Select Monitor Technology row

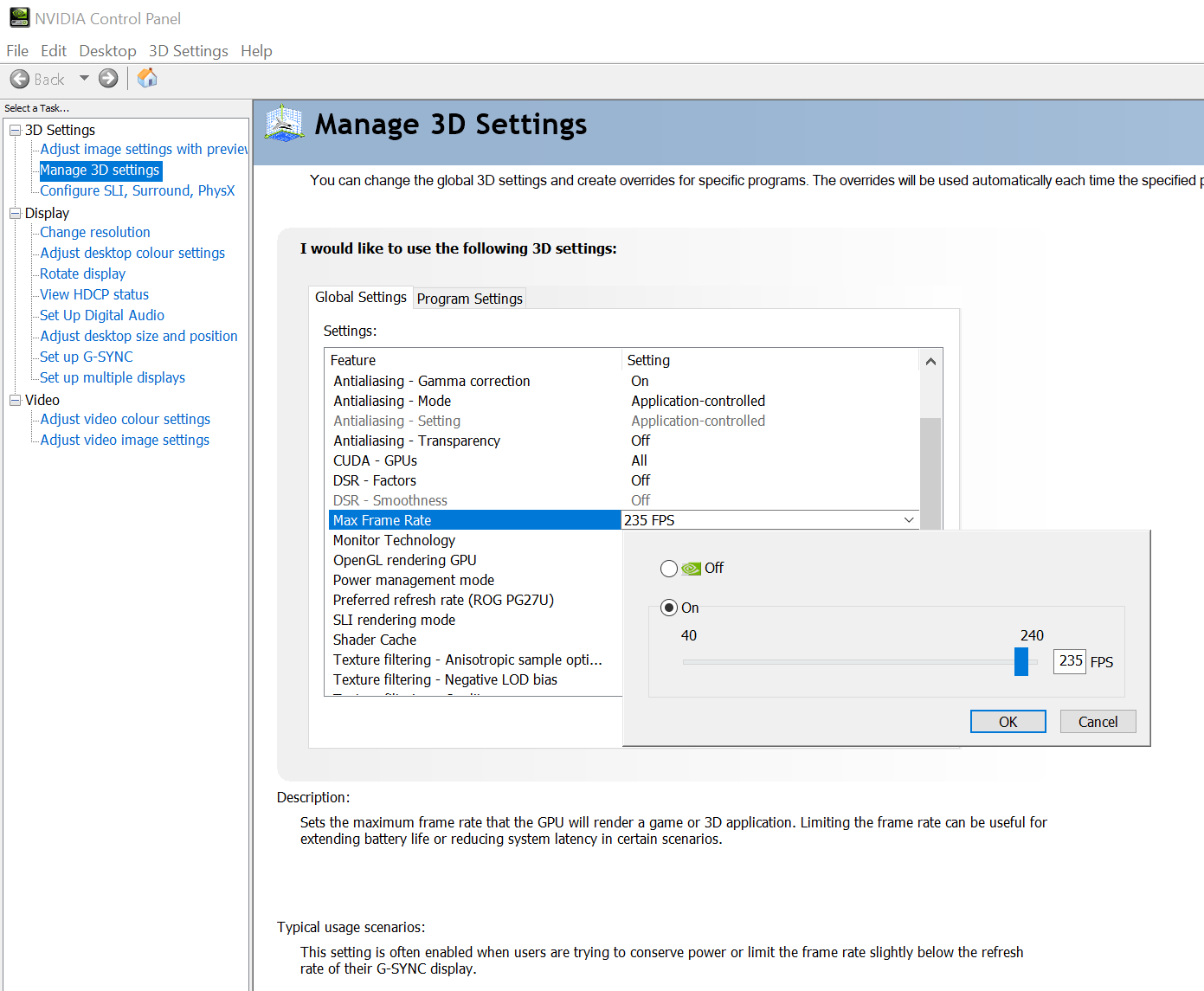pos(474,540)
